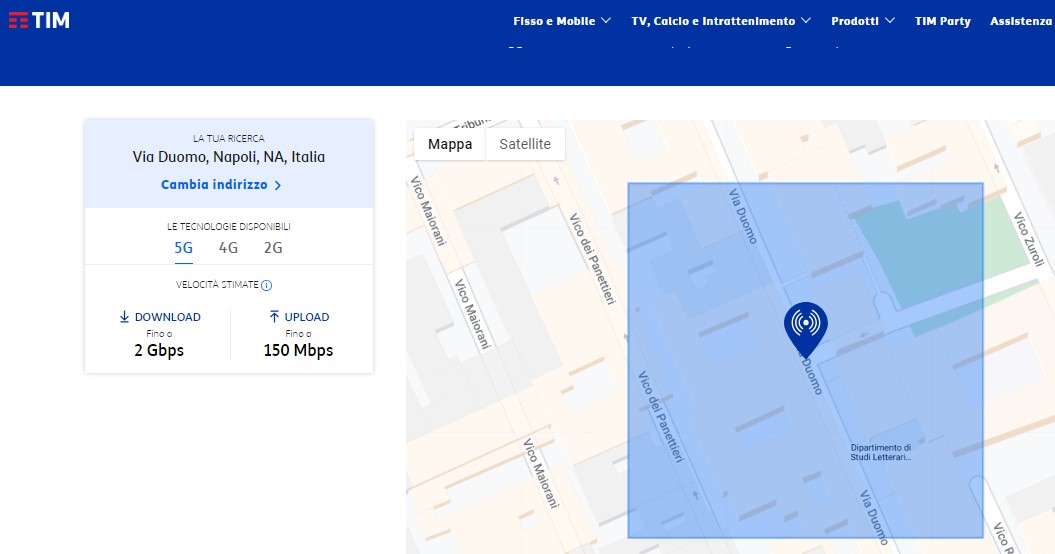Screen dimensions: 1055x554
Task: Click the LA TUA RICERCA heading
Action: click(229, 138)
